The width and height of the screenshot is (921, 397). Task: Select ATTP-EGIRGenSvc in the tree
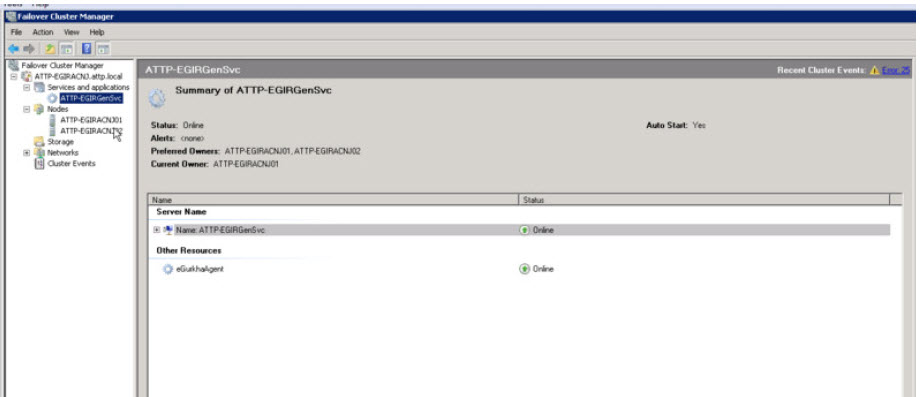point(91,98)
